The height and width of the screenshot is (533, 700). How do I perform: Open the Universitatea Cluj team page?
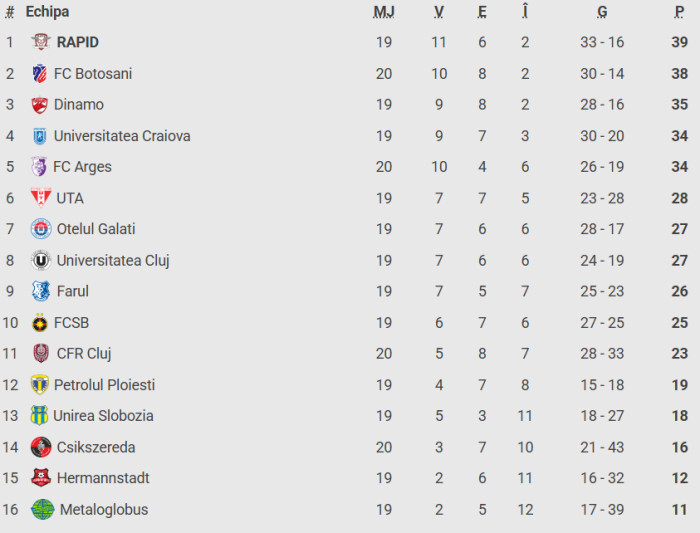point(113,260)
